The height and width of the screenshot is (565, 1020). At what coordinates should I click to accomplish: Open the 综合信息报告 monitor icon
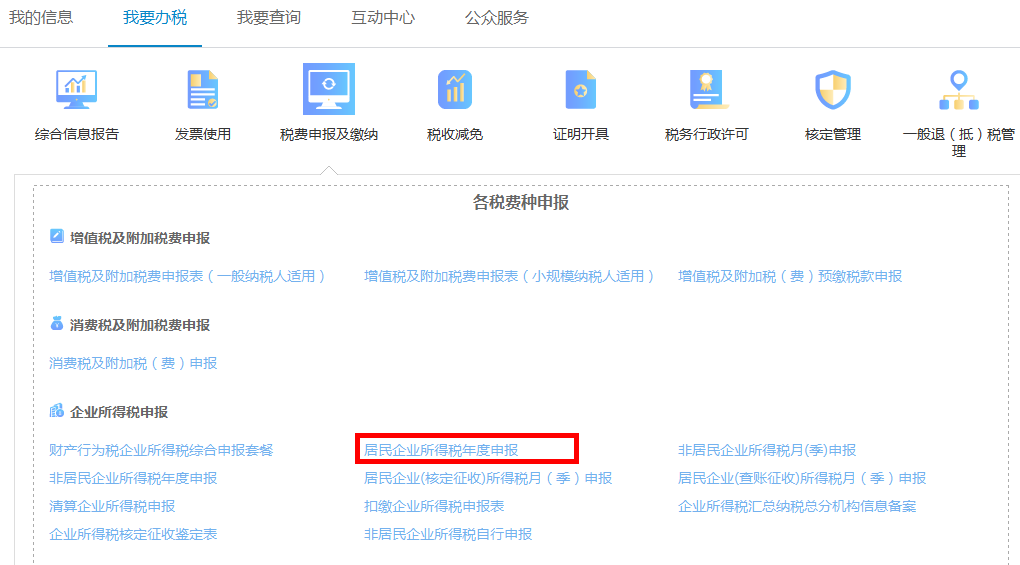[x=76, y=90]
